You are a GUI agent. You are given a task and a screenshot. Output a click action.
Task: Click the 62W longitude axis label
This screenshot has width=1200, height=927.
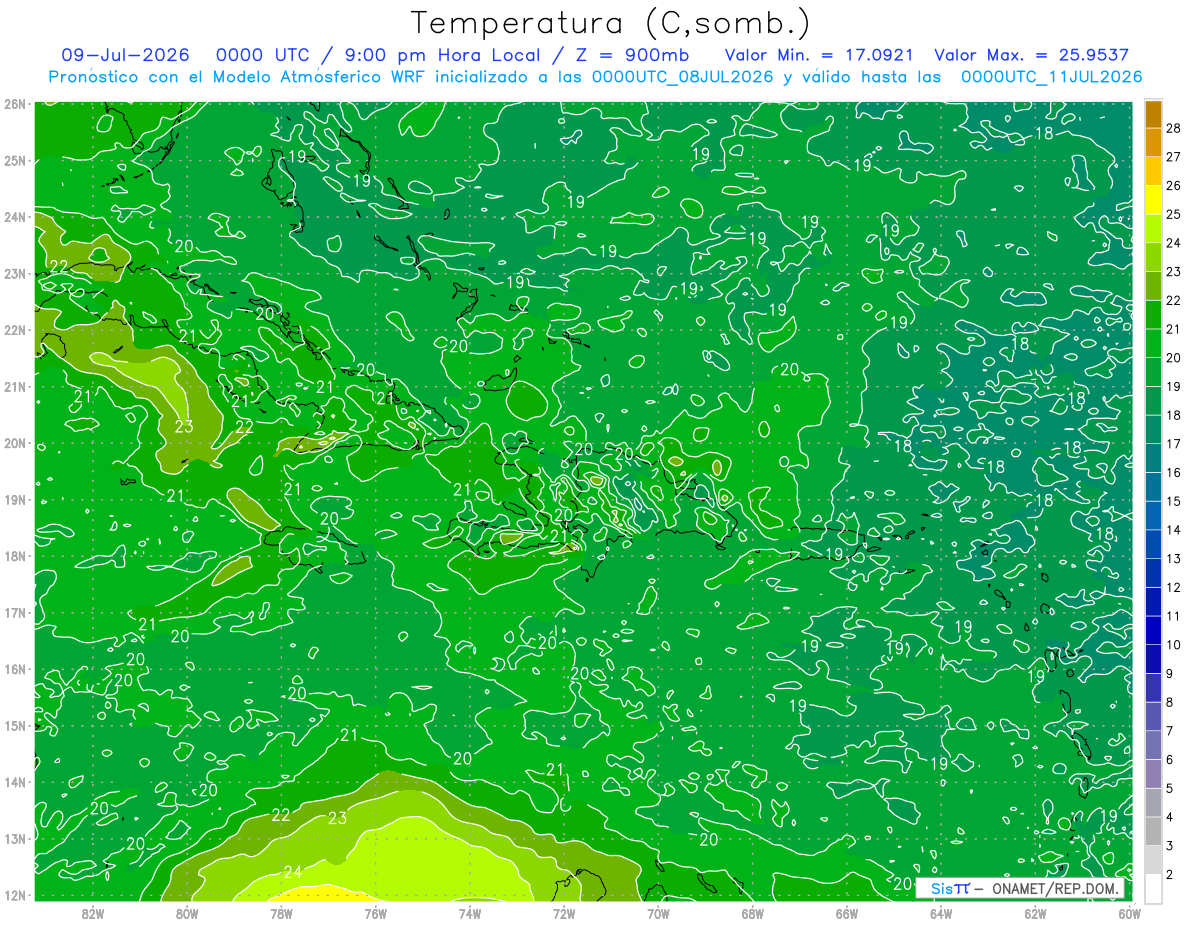1035,912
